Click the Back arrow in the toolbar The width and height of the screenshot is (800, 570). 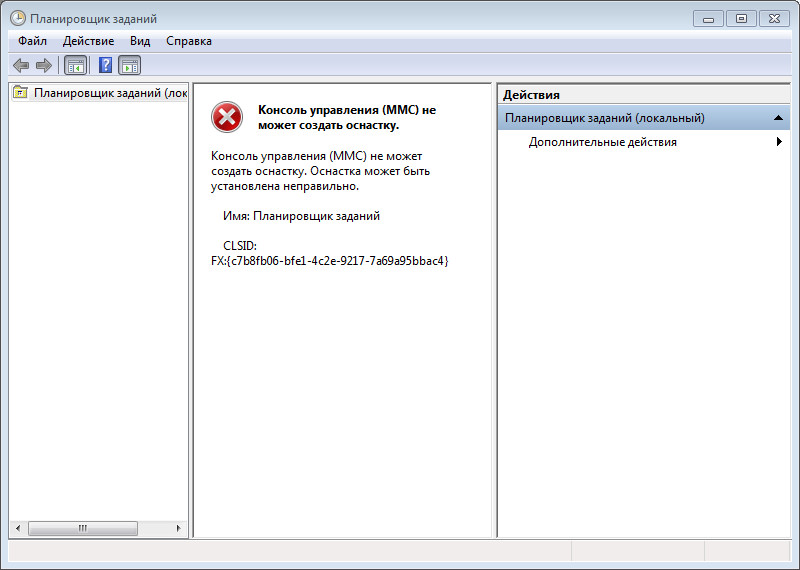coord(20,65)
